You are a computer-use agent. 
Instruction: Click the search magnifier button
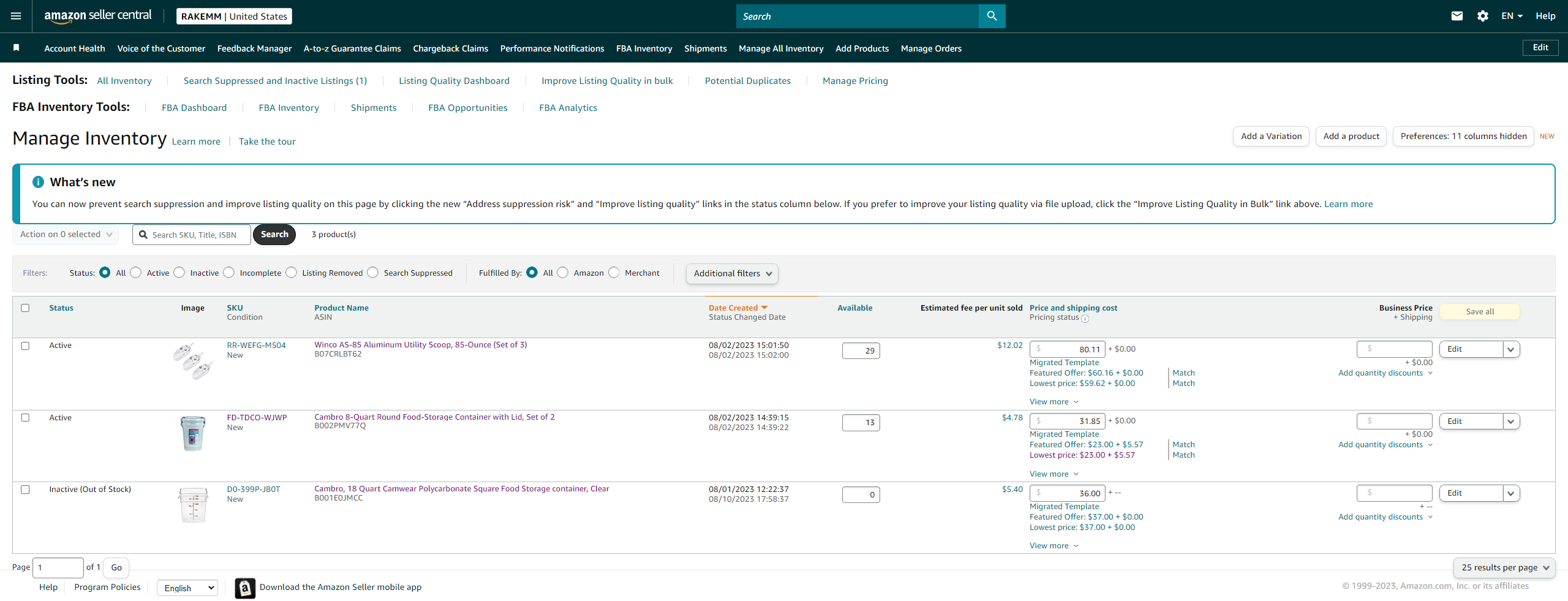(992, 16)
